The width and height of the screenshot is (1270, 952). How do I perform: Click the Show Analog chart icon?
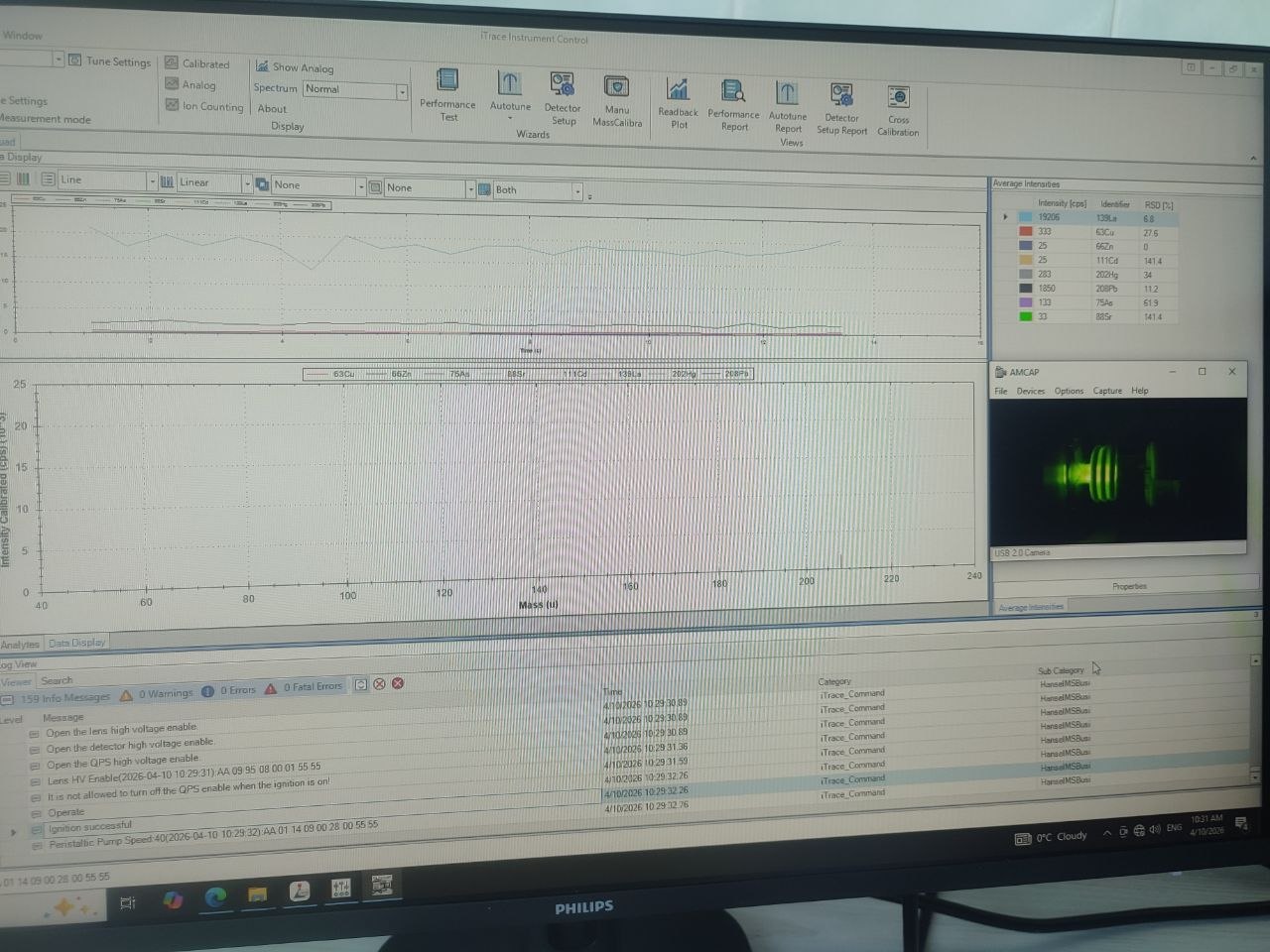(x=262, y=66)
